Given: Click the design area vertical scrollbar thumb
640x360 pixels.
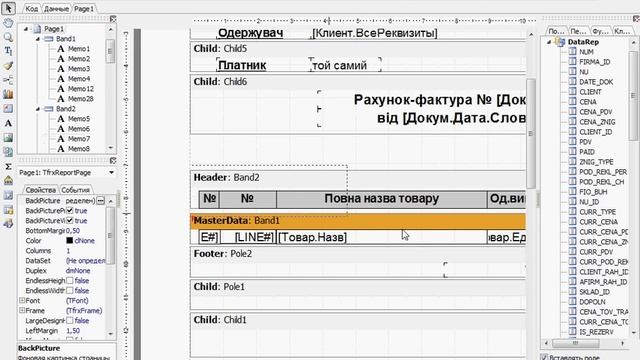Looking at the screenshot, I should coord(531,133).
